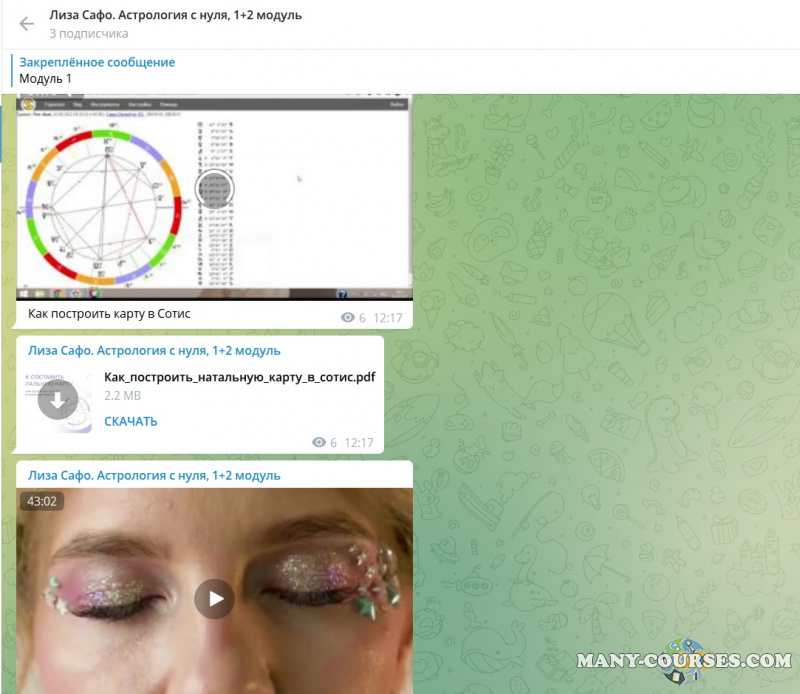
Task: Click the PDF download arrow icon
Action: [x=58, y=401]
